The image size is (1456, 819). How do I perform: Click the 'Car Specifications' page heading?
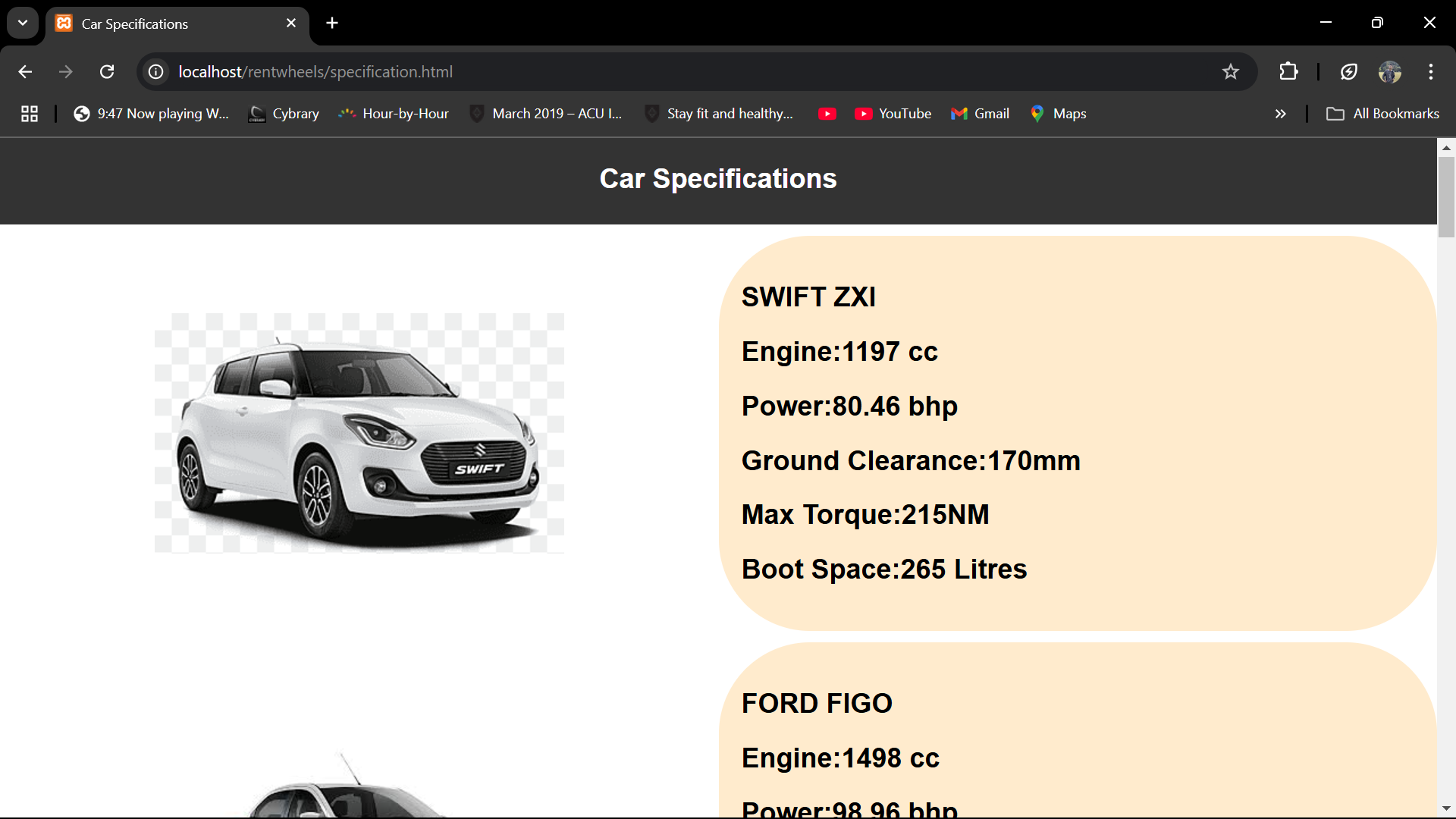point(718,179)
